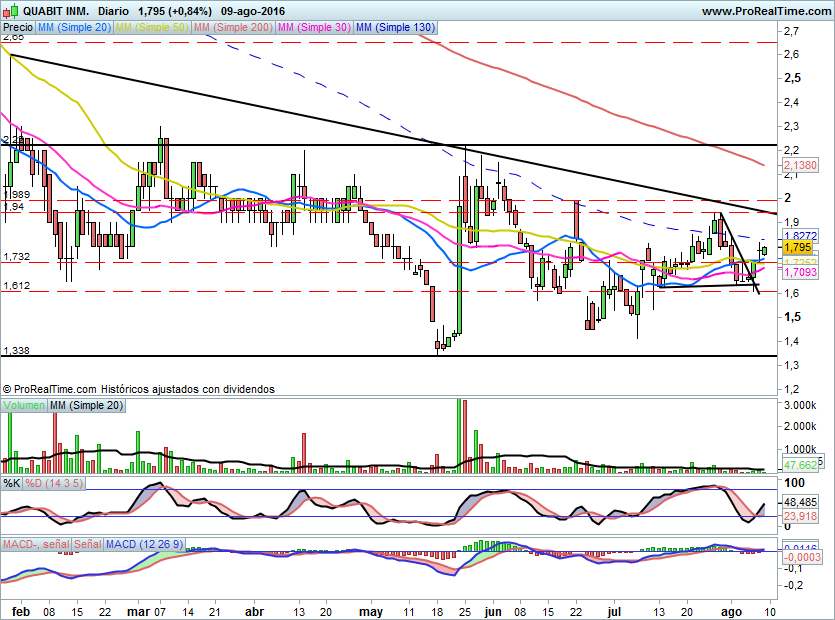Click the 2.000k volume axis value

coord(800,426)
